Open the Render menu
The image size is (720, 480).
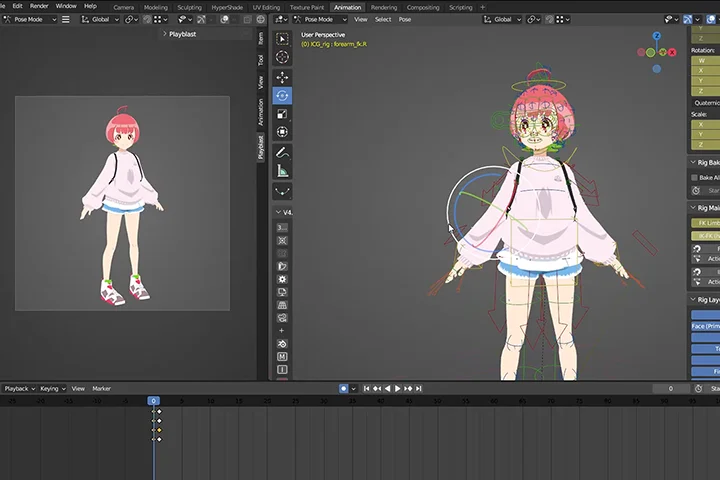click(39, 6)
